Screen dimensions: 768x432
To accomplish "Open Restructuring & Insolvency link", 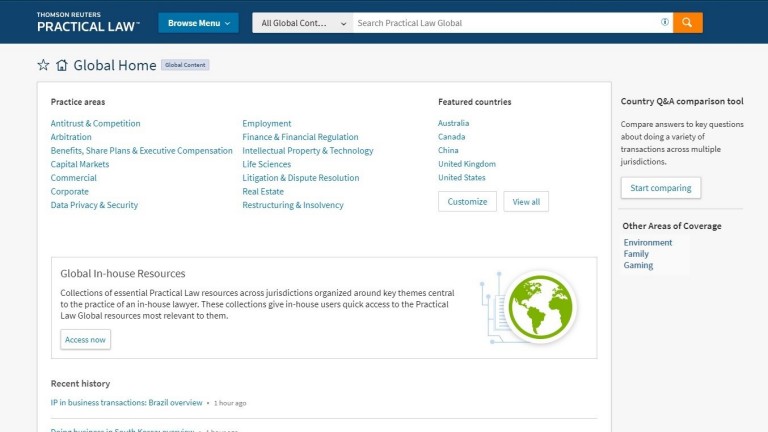I will click(293, 205).
